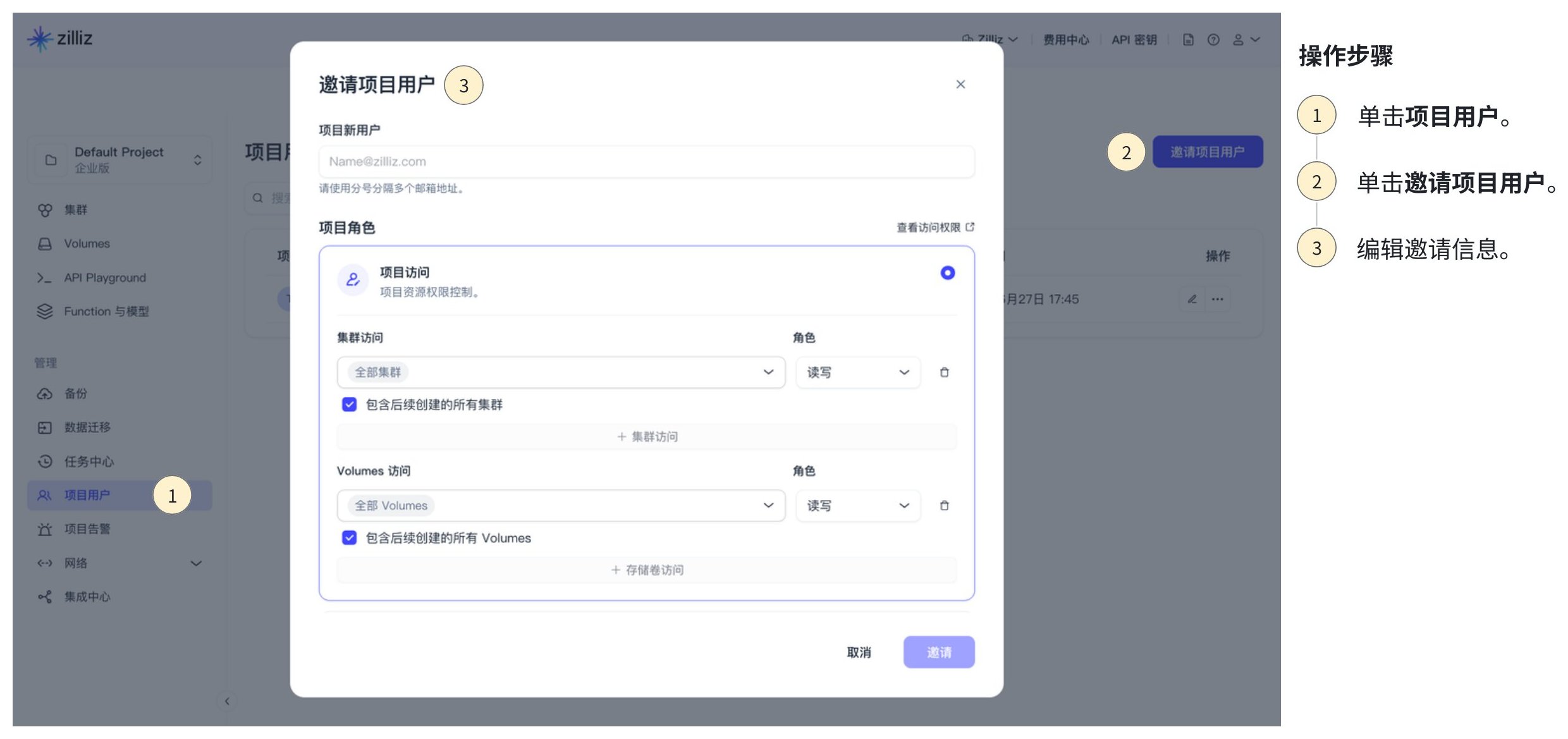
Task: Uncheck 包含后续创建的所有 Volumes checkbox
Action: (349, 538)
